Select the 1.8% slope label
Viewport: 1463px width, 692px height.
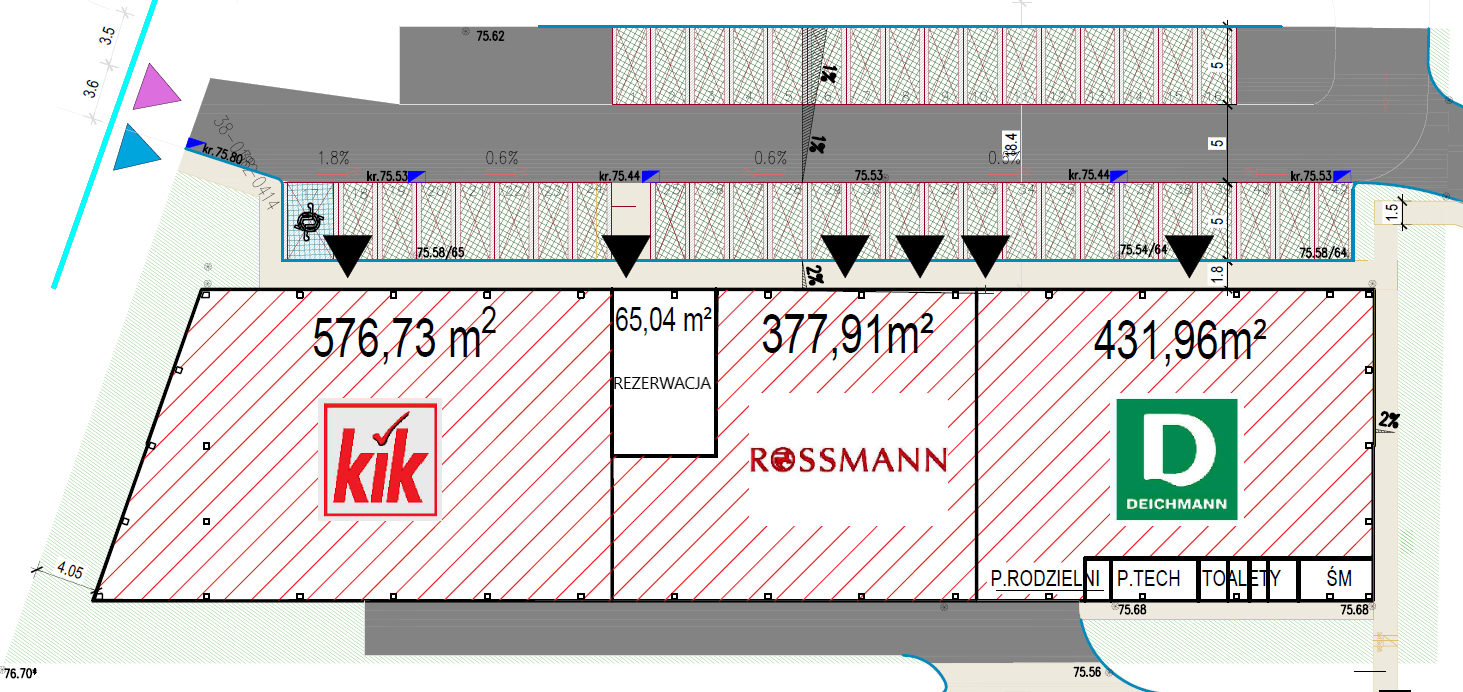point(333,157)
